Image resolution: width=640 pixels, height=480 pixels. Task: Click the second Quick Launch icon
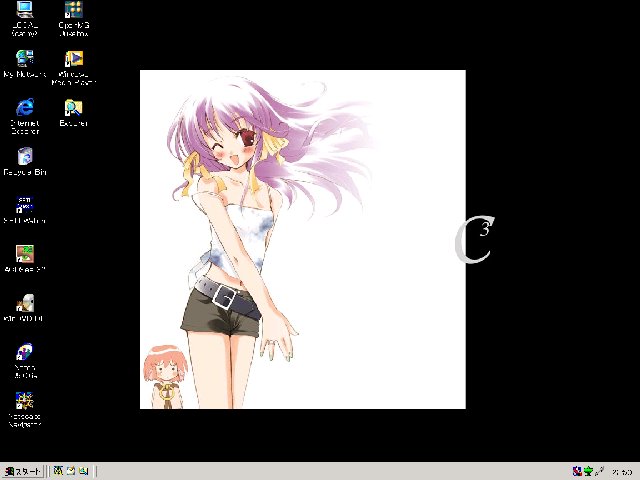click(71, 471)
